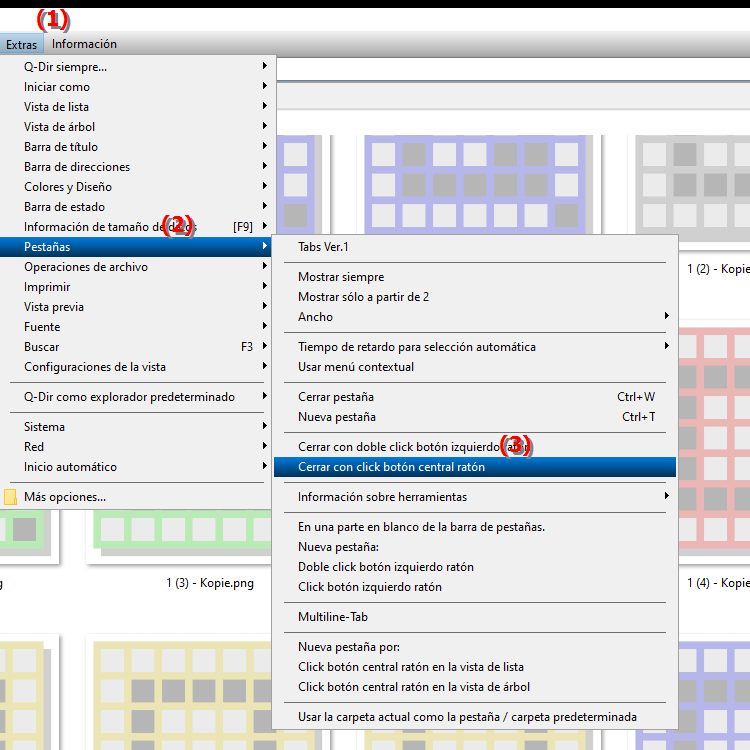
Task: Toggle central click in vista de lista
Action: [475, 667]
